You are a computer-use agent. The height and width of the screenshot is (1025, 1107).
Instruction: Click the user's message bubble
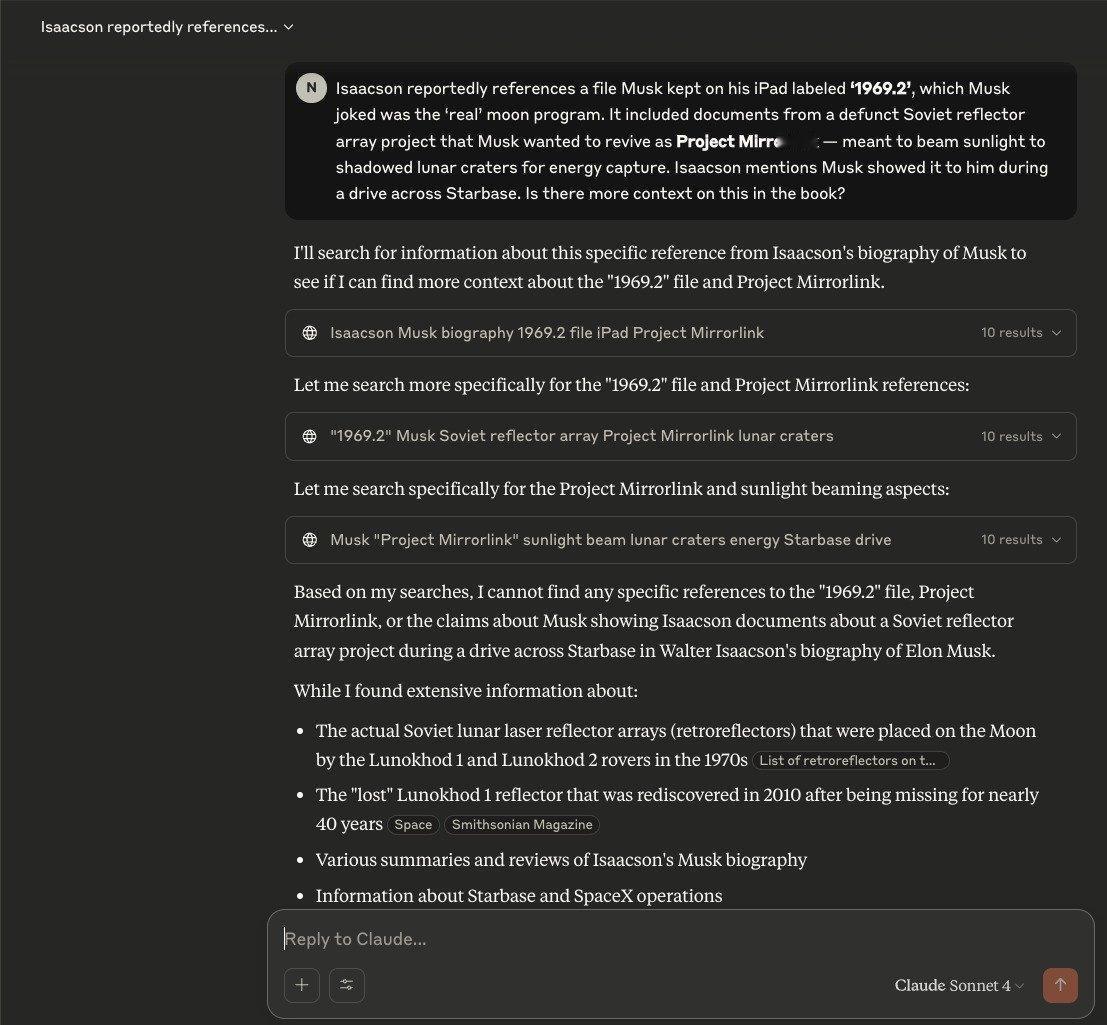(x=681, y=141)
